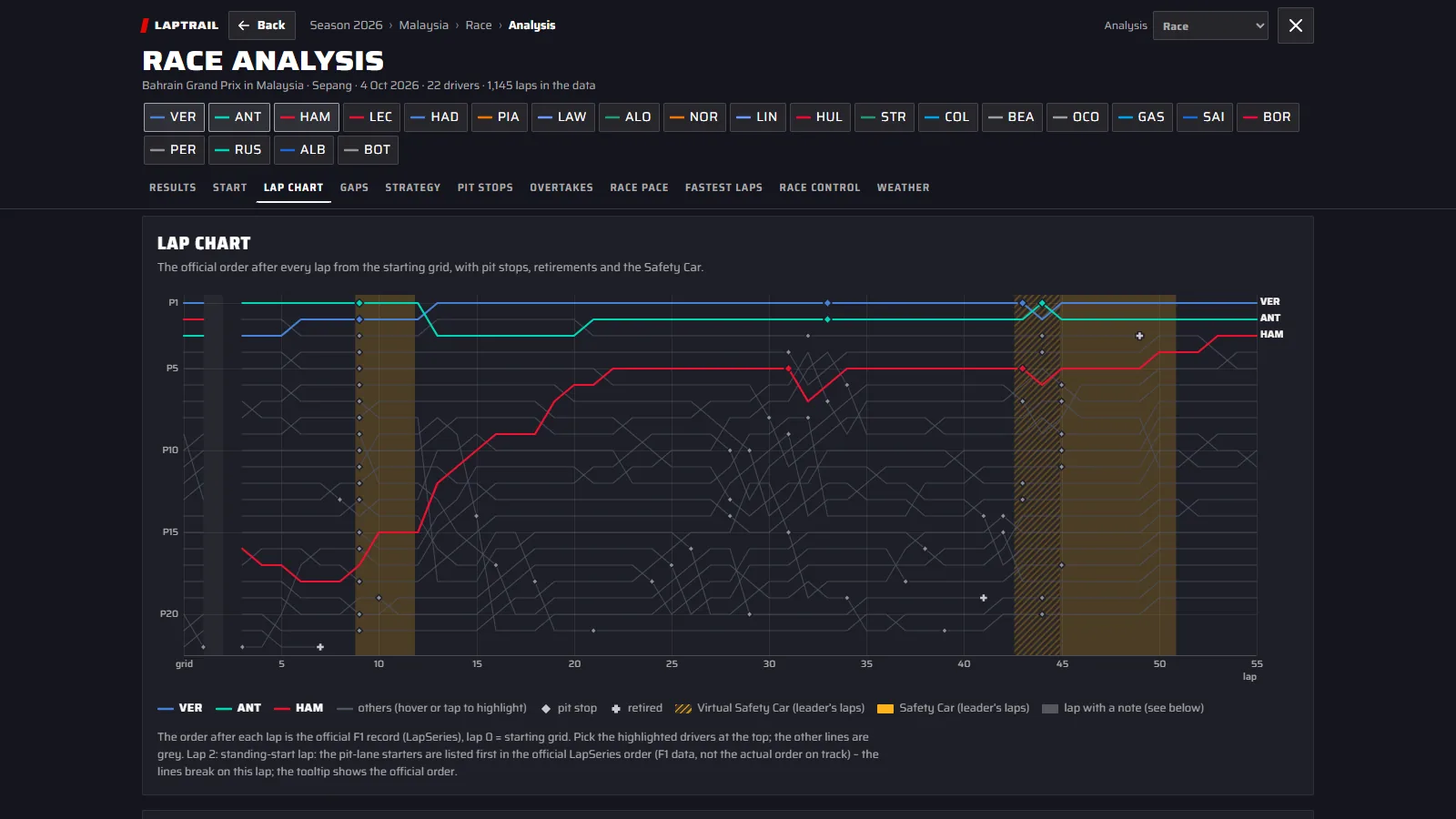Select the STR driver chip

pos(885,117)
